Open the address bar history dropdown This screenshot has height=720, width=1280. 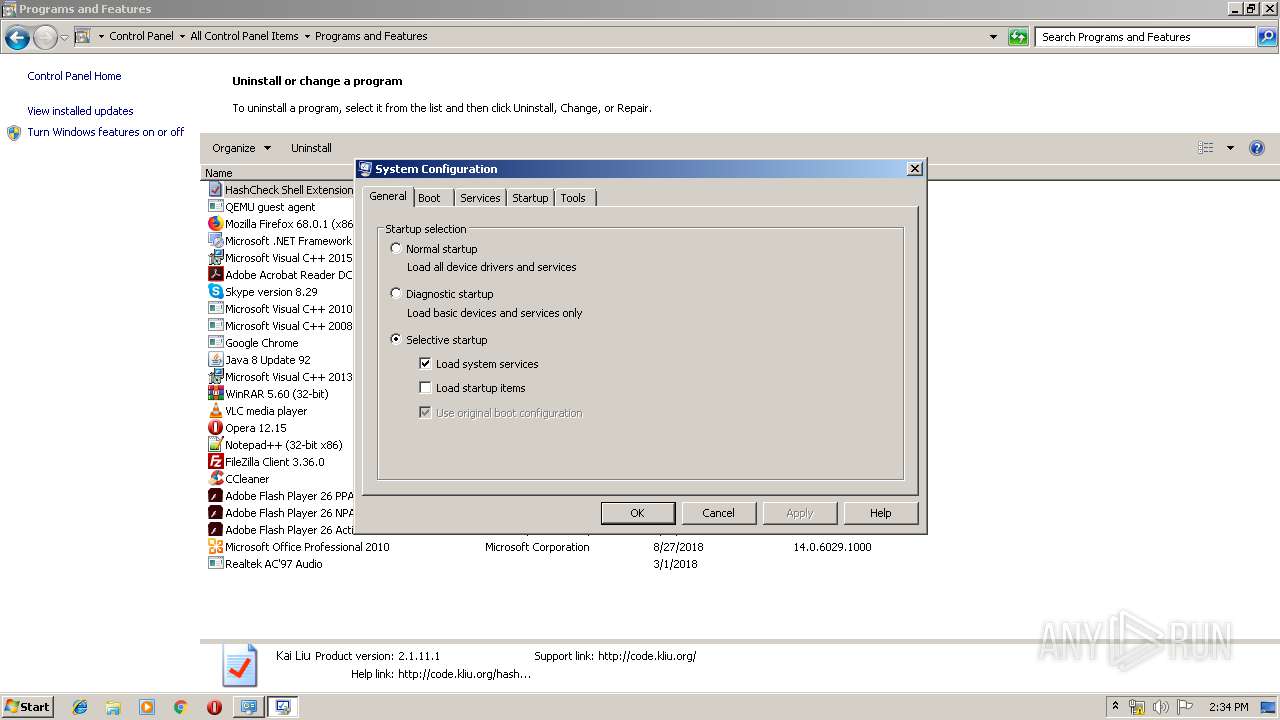click(x=993, y=37)
